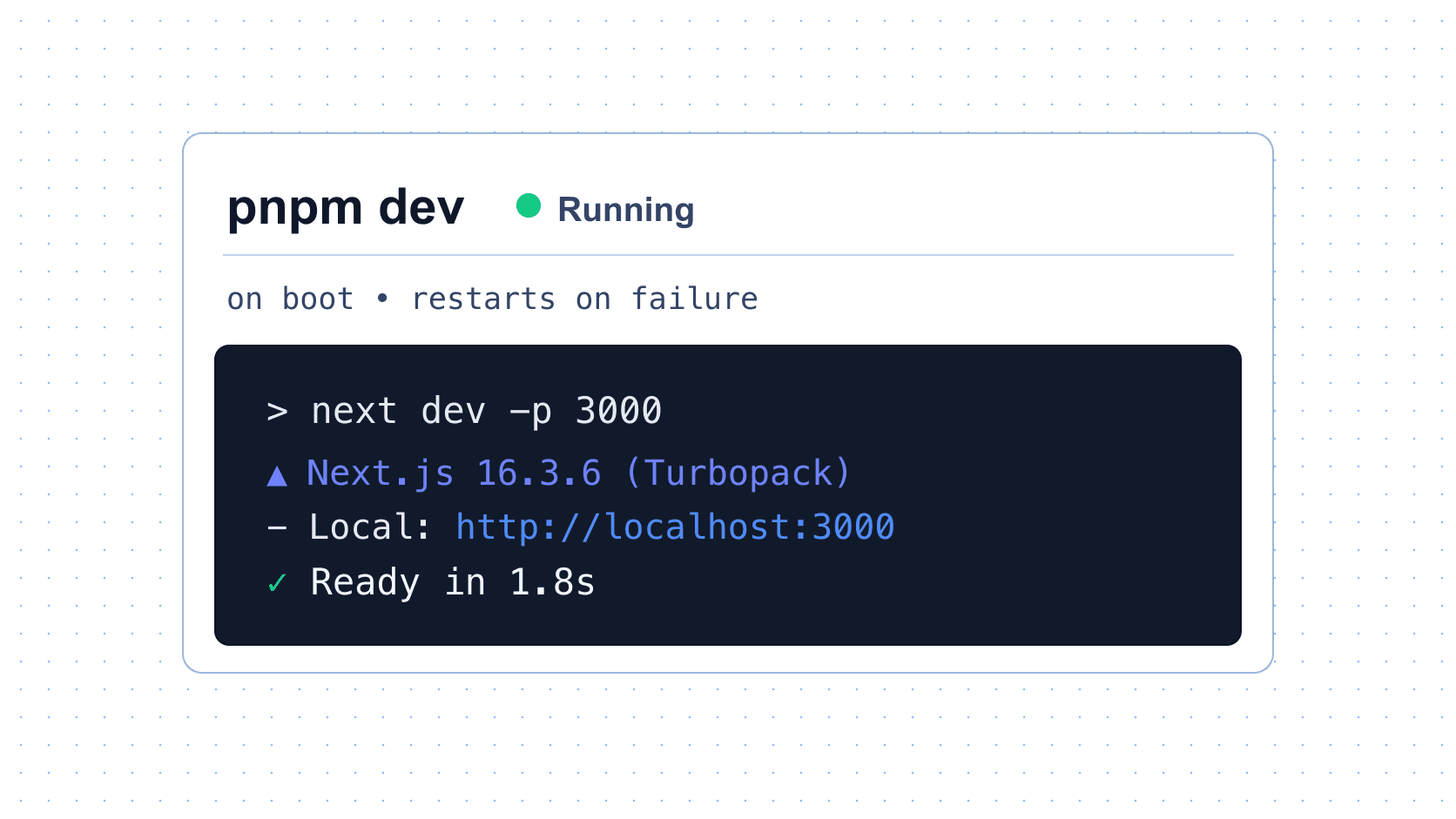Click the "Local:" label in terminal
Screen dimensions: 1456x819
[x=370, y=527]
